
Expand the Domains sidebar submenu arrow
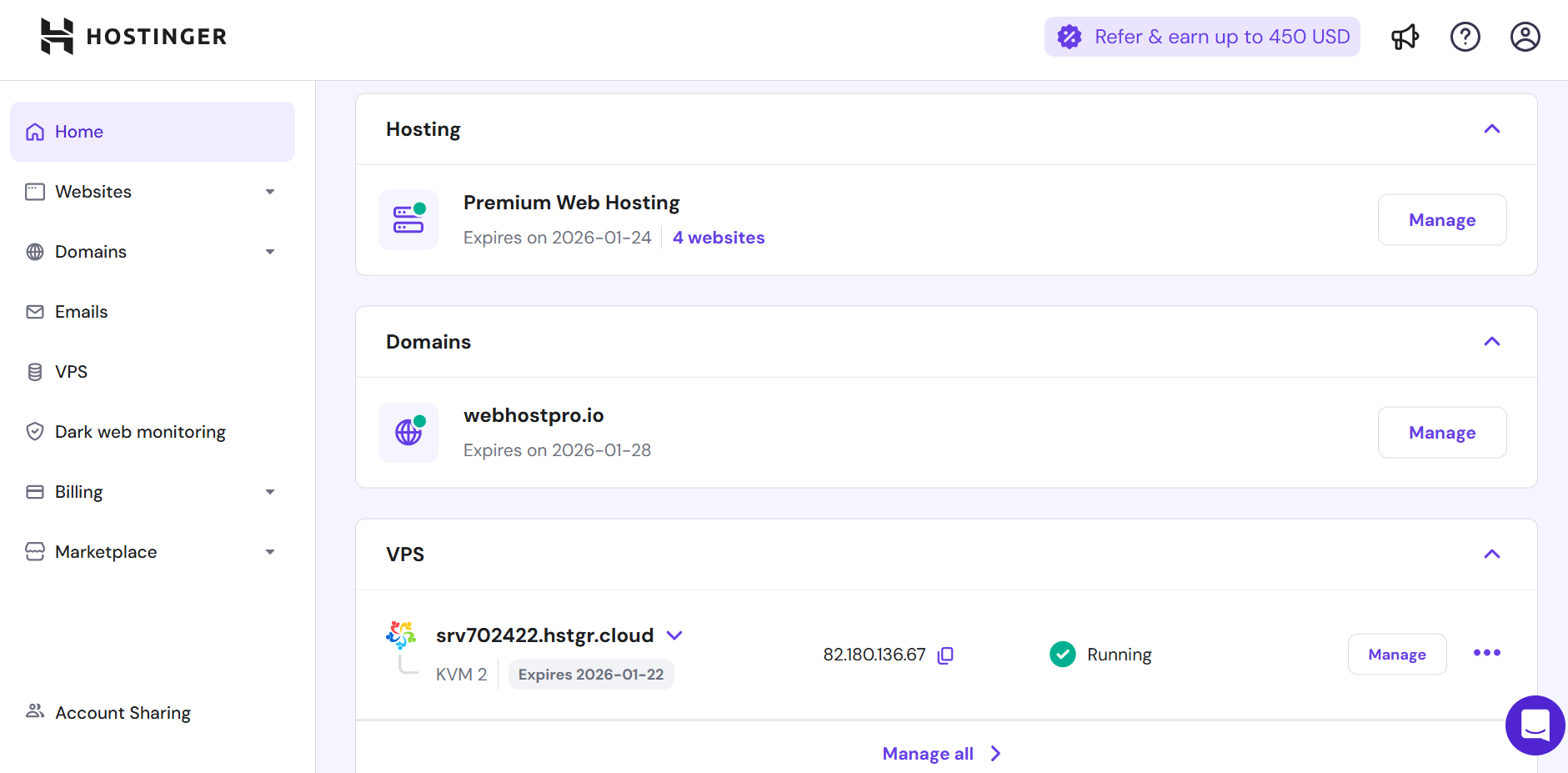270,252
